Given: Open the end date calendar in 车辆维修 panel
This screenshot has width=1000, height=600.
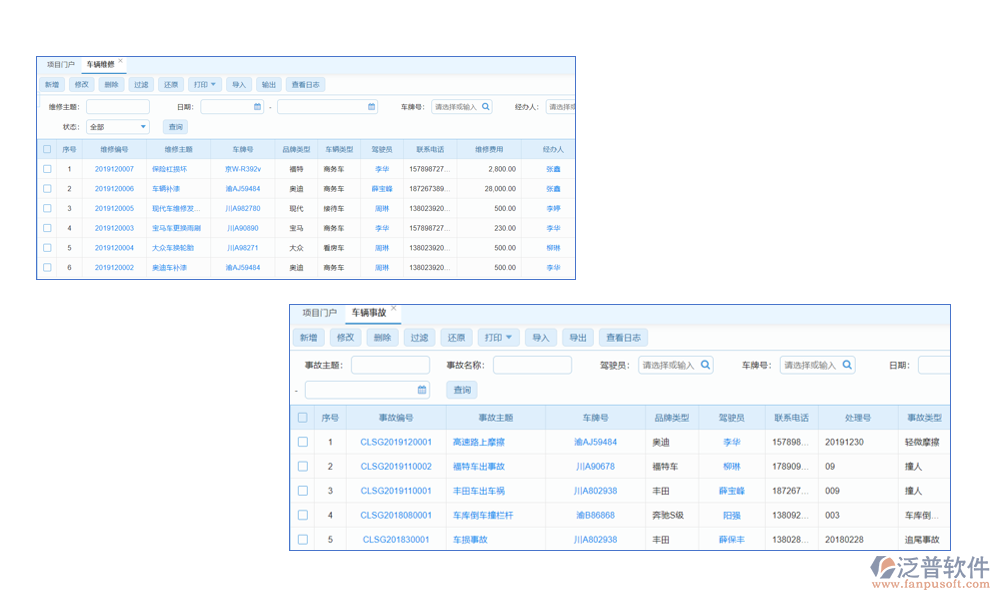Looking at the screenshot, I should pyautogui.click(x=371, y=106).
